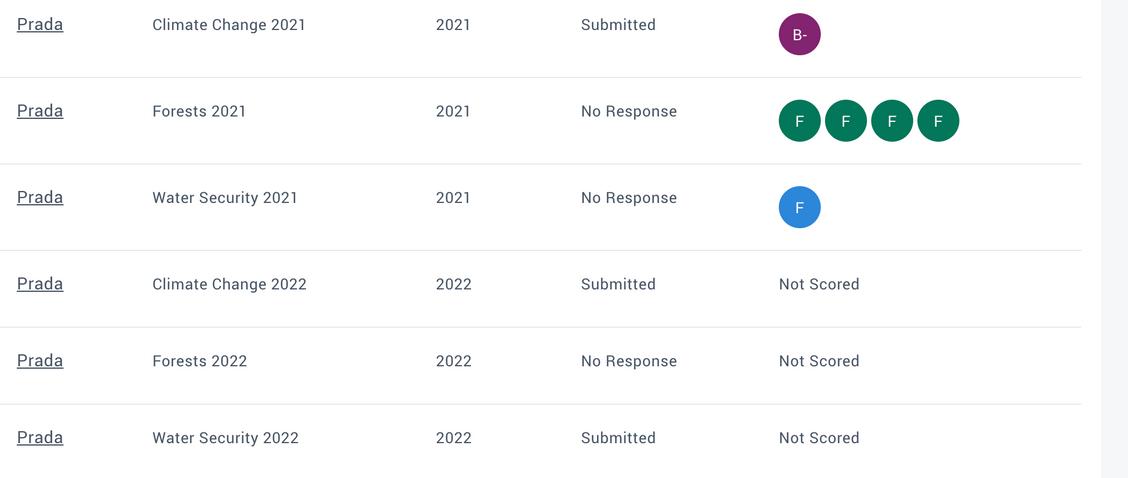Open Prada link in Water Security 2022 row
1128x478 pixels.
40,438
